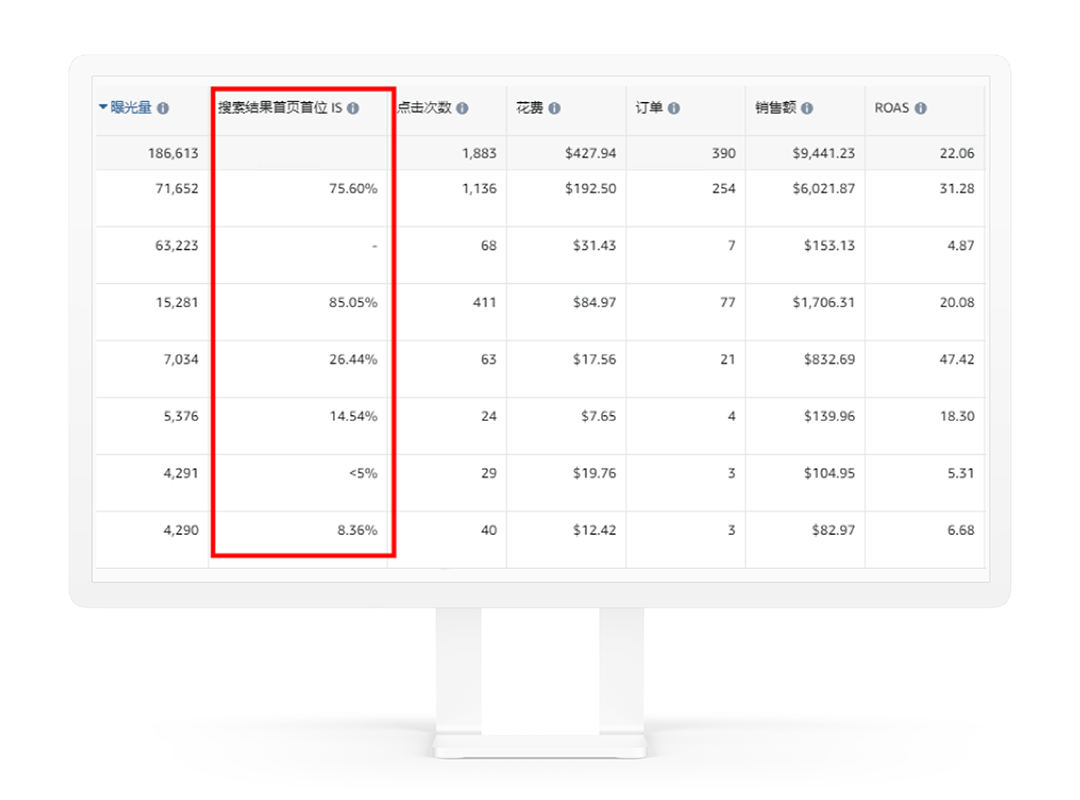Select the spend cell $31.43
The image size is (1080, 800).
594,245
